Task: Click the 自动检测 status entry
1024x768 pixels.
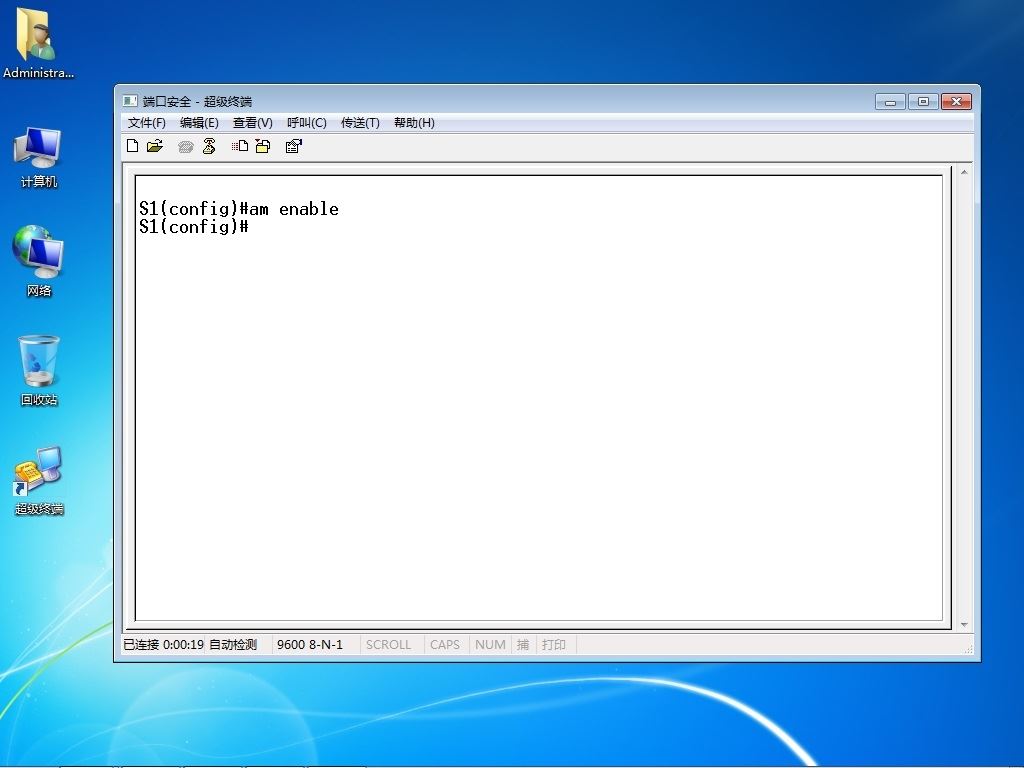Action: coord(232,645)
